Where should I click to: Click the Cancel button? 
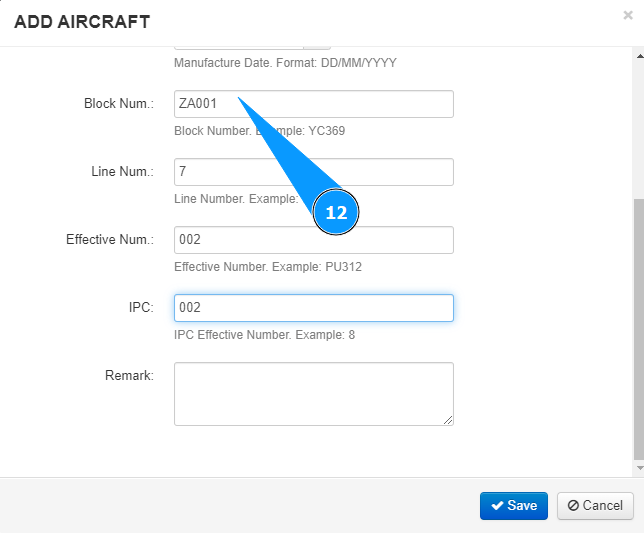pos(596,505)
